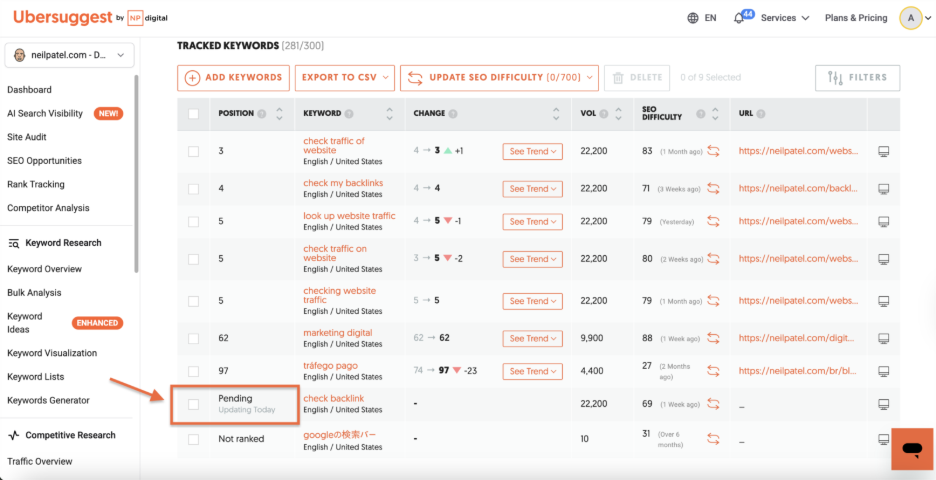This screenshot has width=936, height=480.
Task: Click the Add Keywords button
Action: coord(233,78)
